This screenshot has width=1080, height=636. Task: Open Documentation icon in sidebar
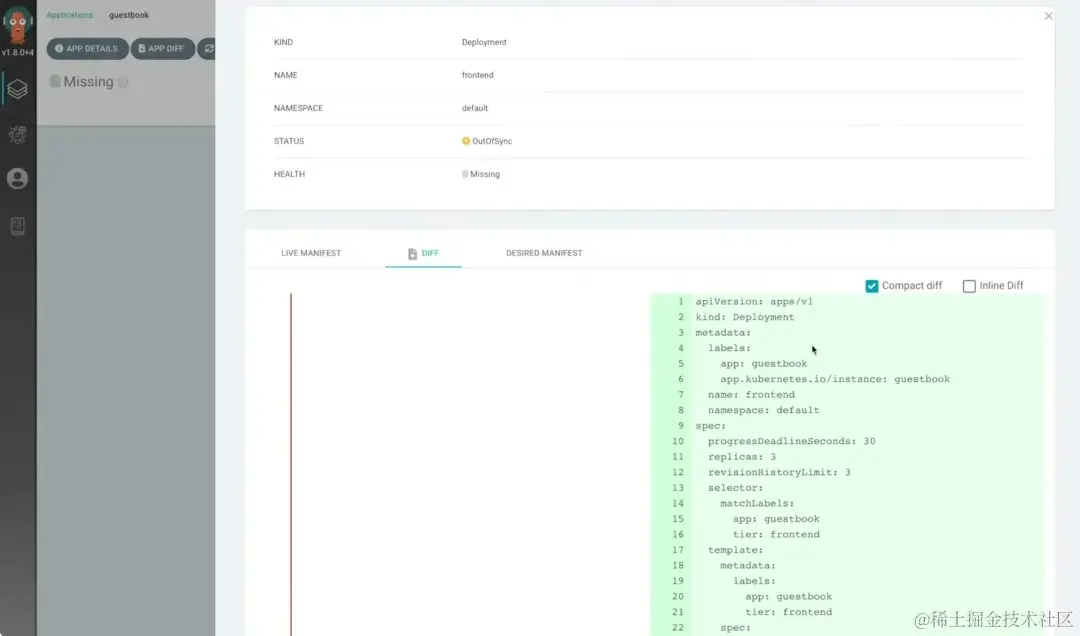click(17, 226)
